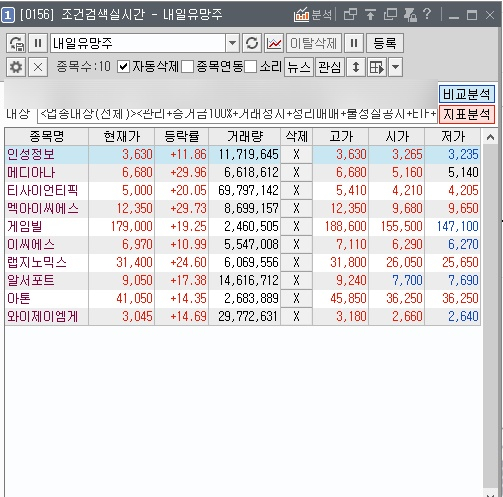Select the 랩지노믹스 stock name
The image size is (503, 497).
tap(37, 262)
